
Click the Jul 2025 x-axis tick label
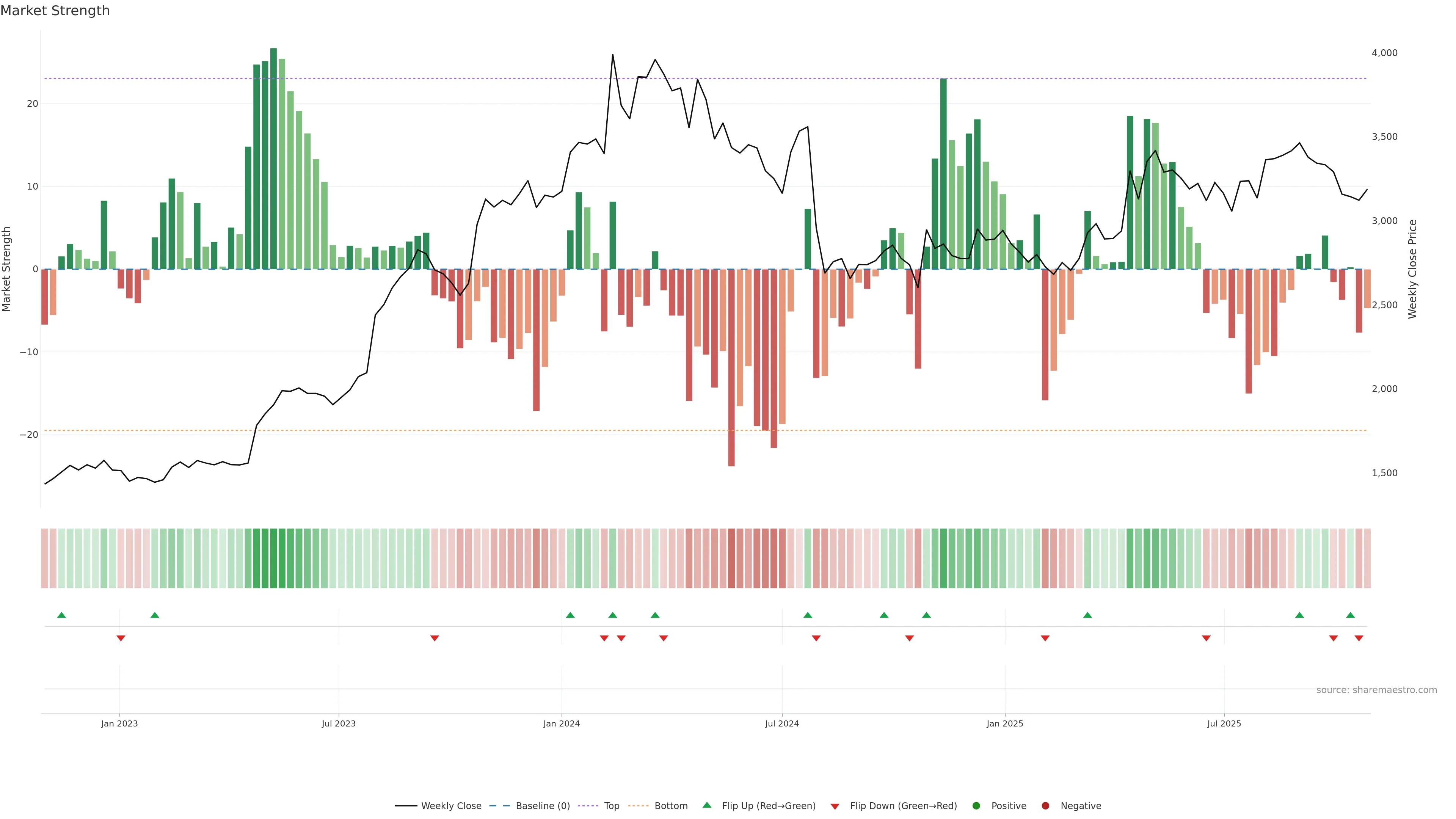point(1224,723)
